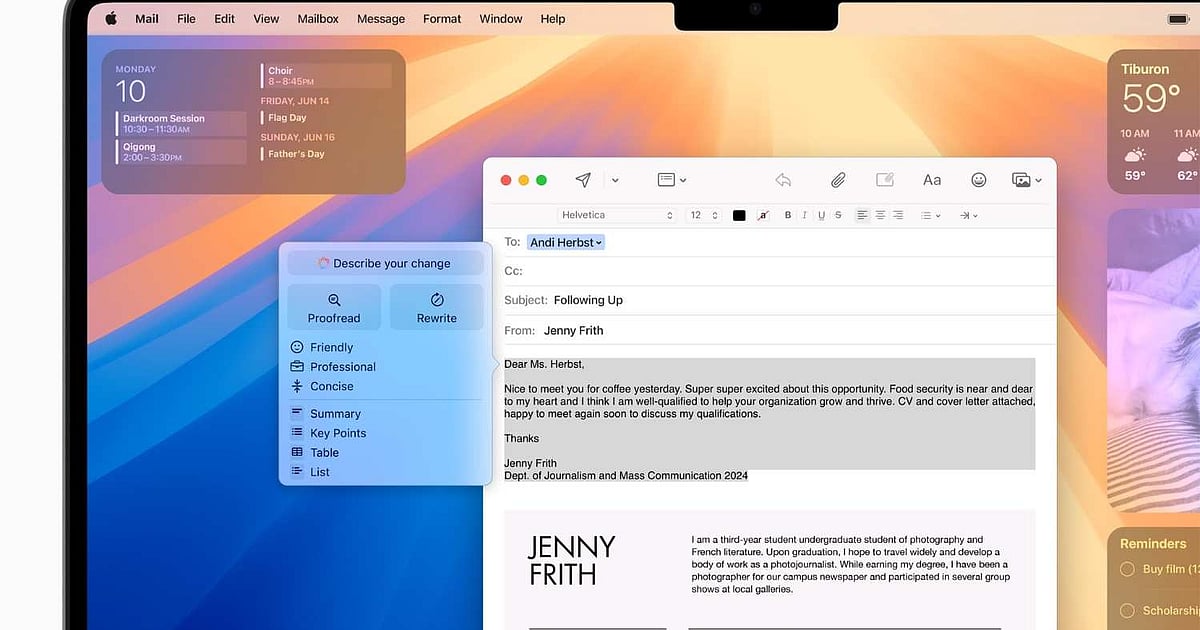1200x630 pixels.
Task: Toggle Italic formatting
Action: pos(804,215)
